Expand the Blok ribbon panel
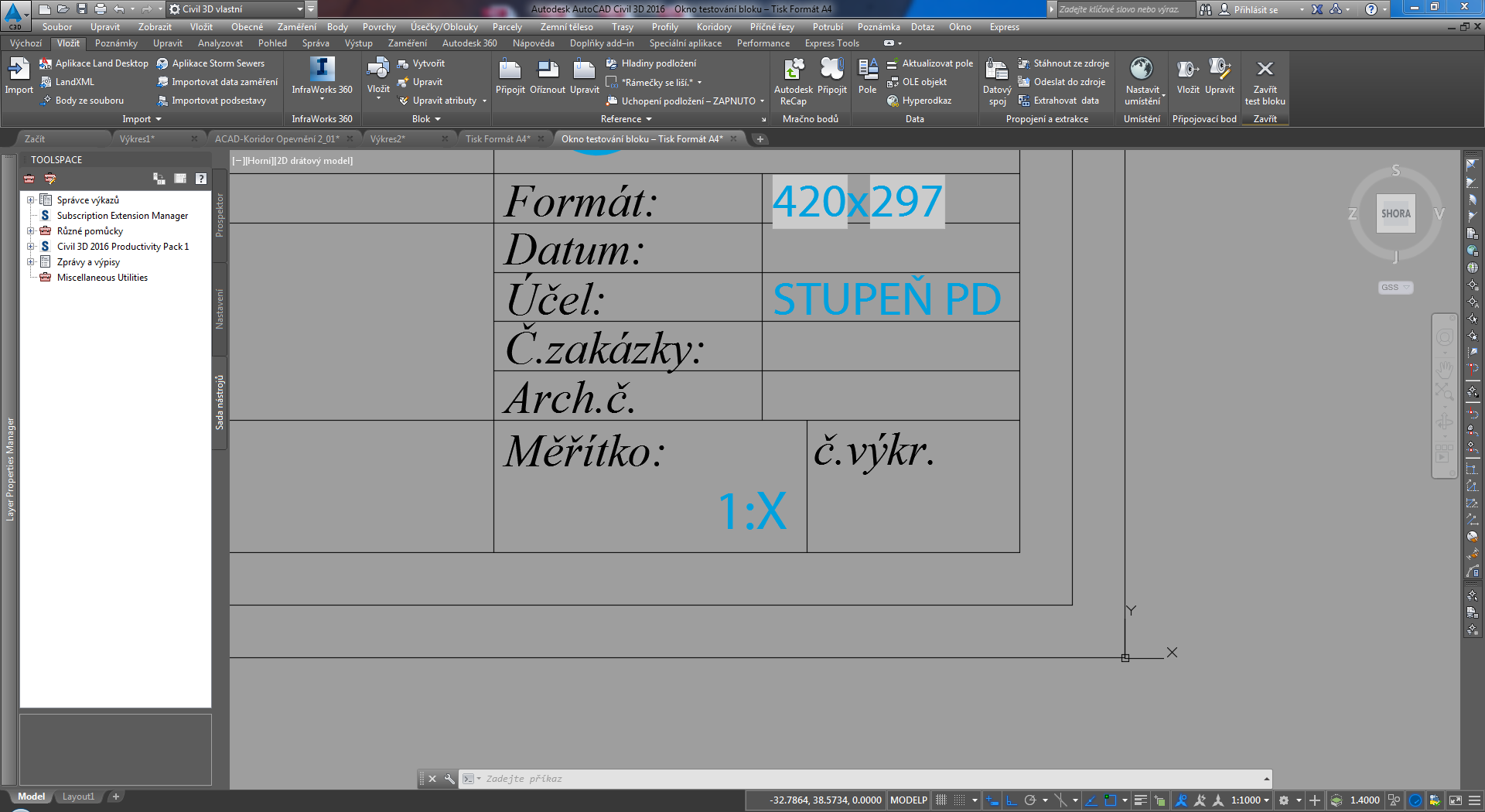 426,119
